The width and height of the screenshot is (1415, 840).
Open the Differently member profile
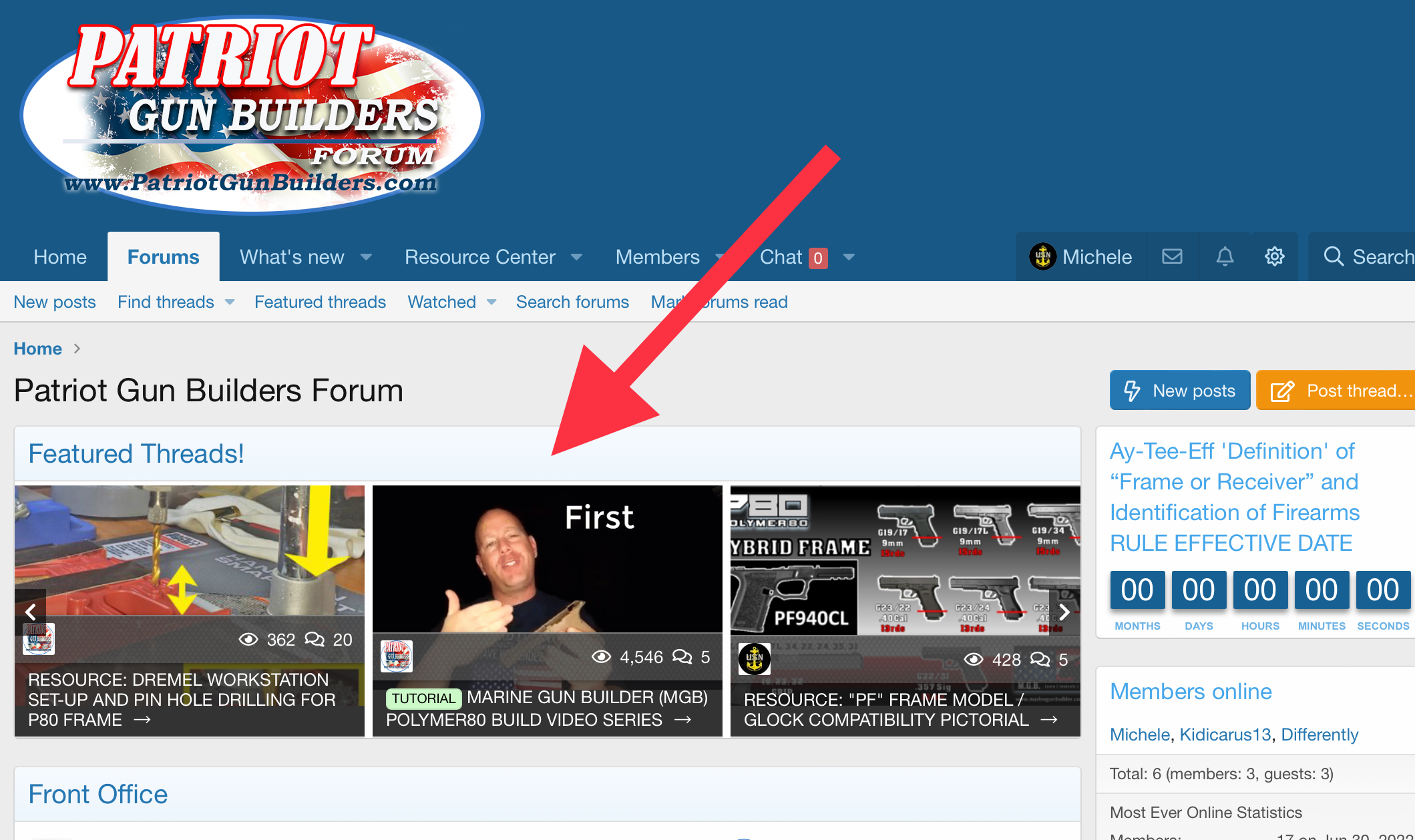click(x=1320, y=734)
